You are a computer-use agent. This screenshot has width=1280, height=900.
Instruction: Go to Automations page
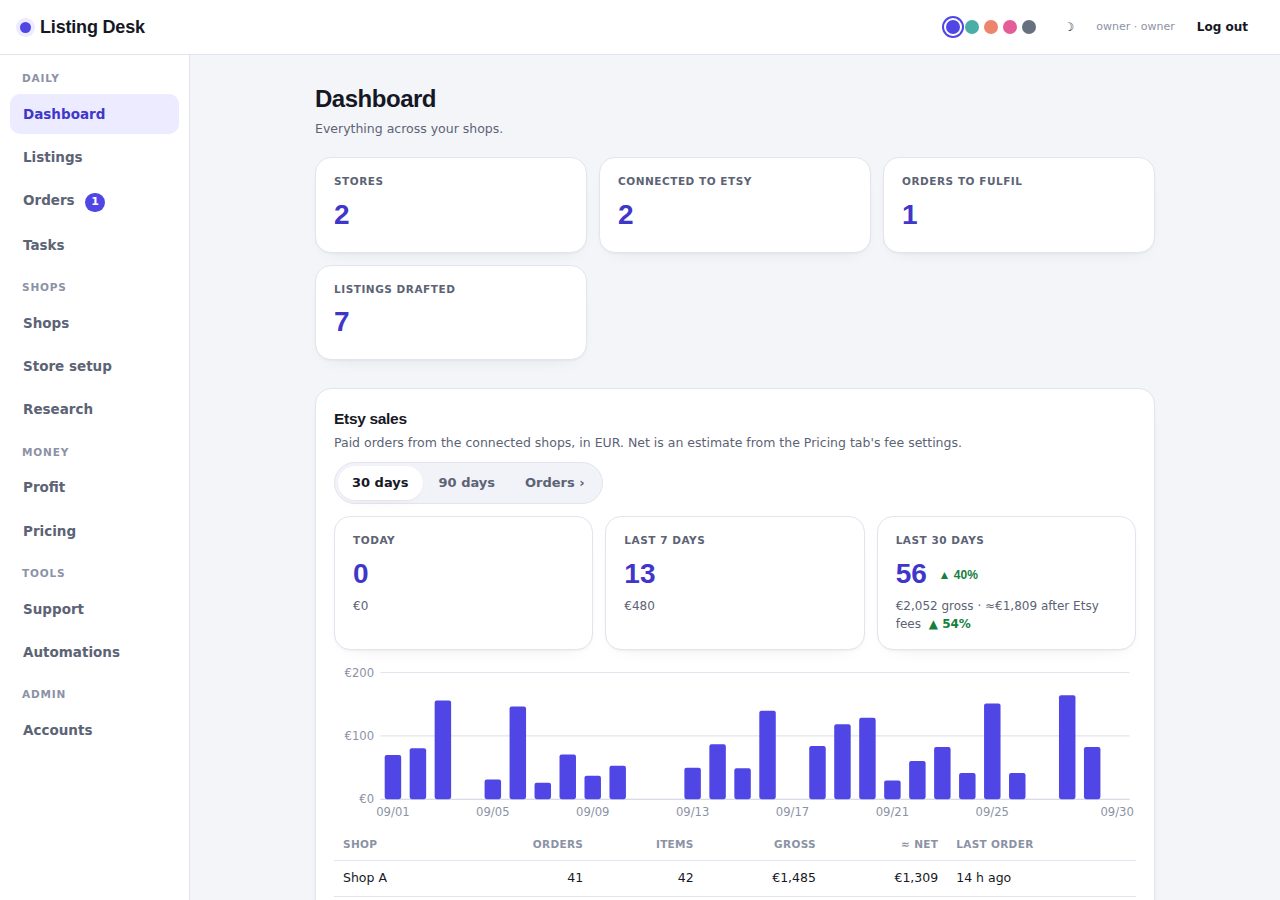click(x=94, y=652)
